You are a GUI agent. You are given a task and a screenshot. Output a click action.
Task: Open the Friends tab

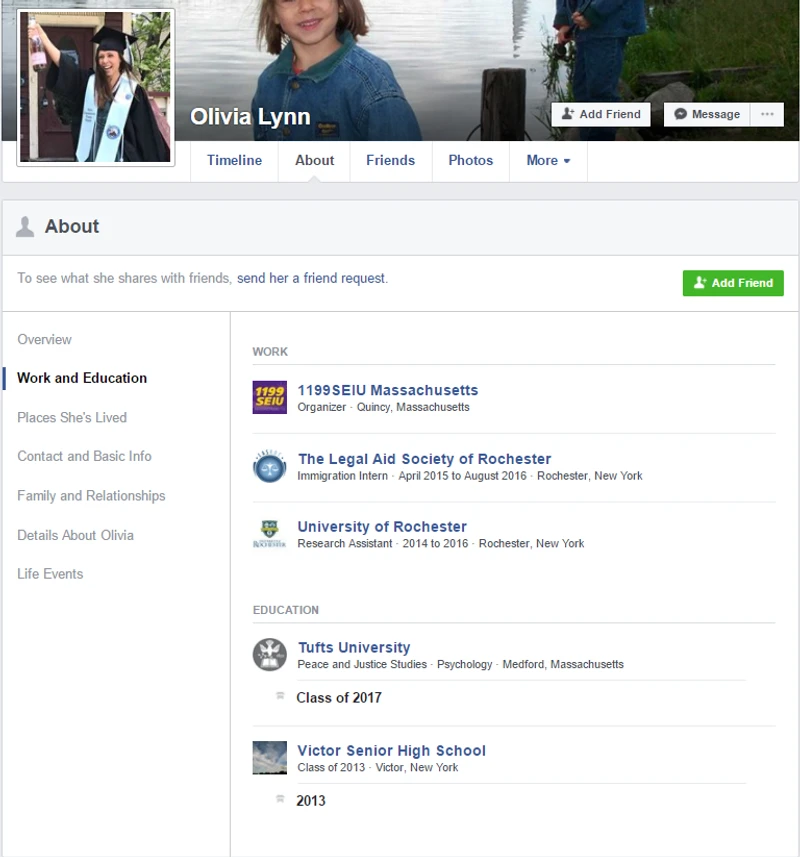point(391,160)
